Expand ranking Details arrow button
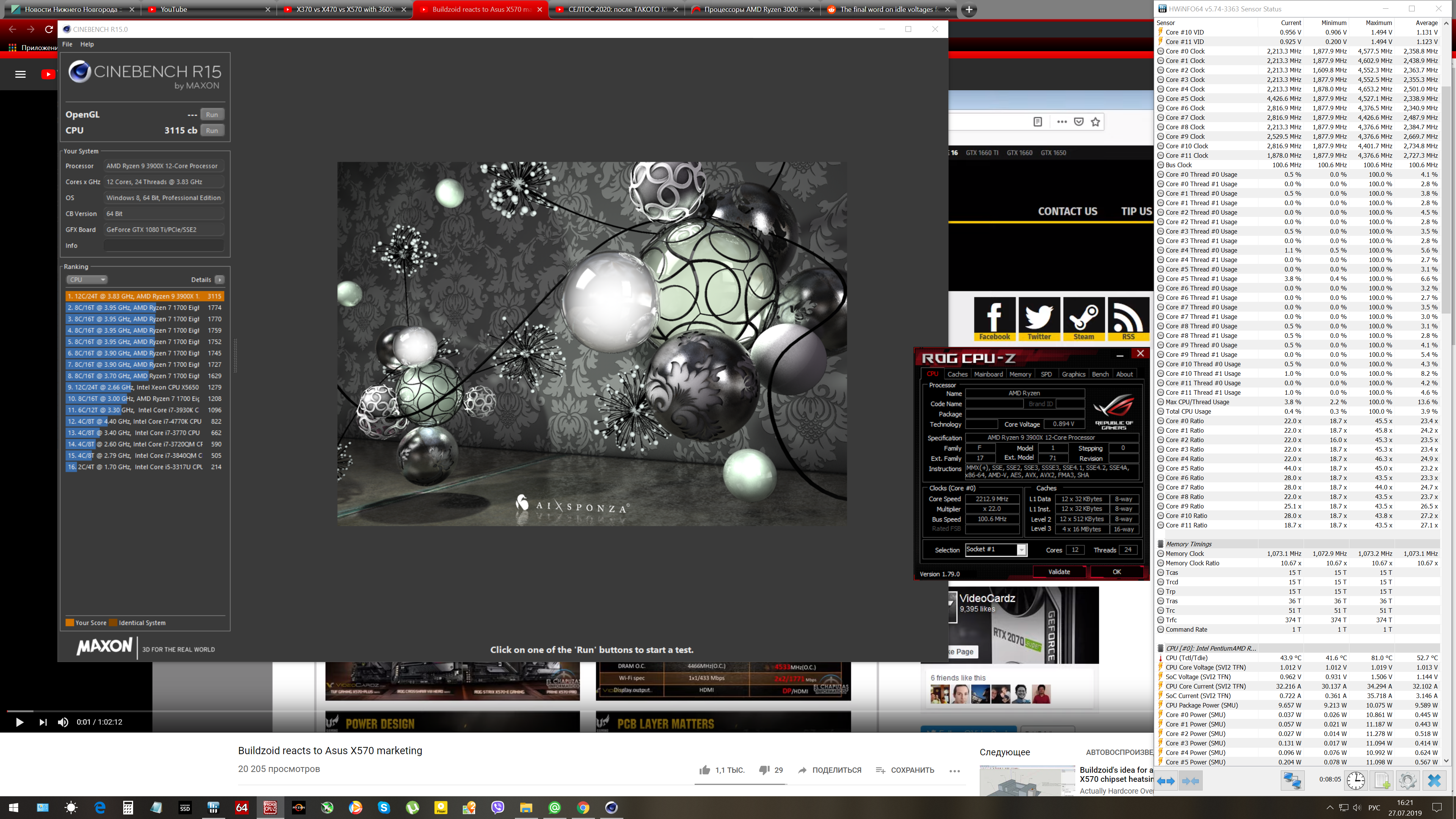Image resolution: width=1456 pixels, height=819 pixels. click(x=220, y=280)
